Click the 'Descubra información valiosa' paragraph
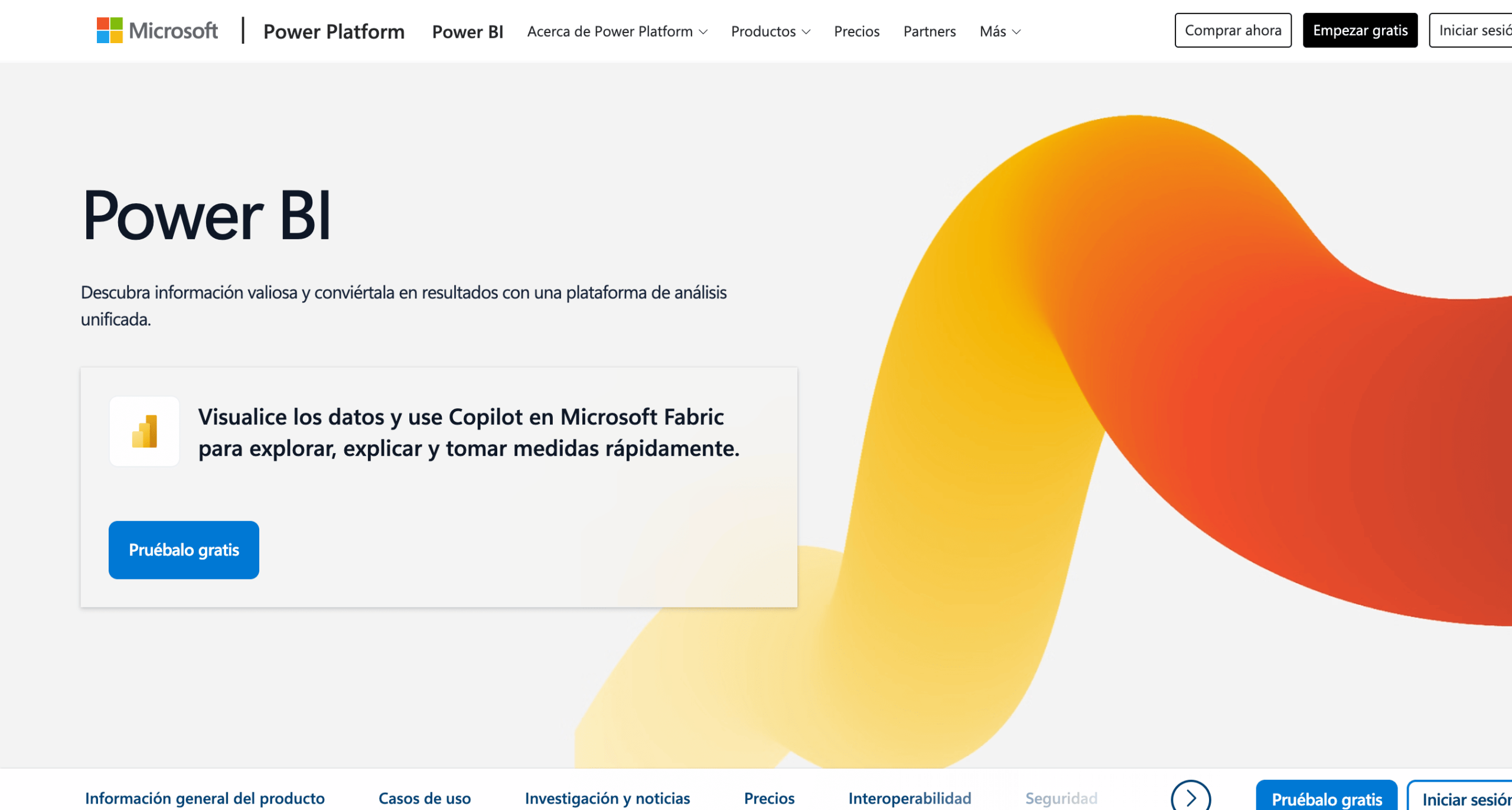The image size is (1512, 810). point(403,305)
